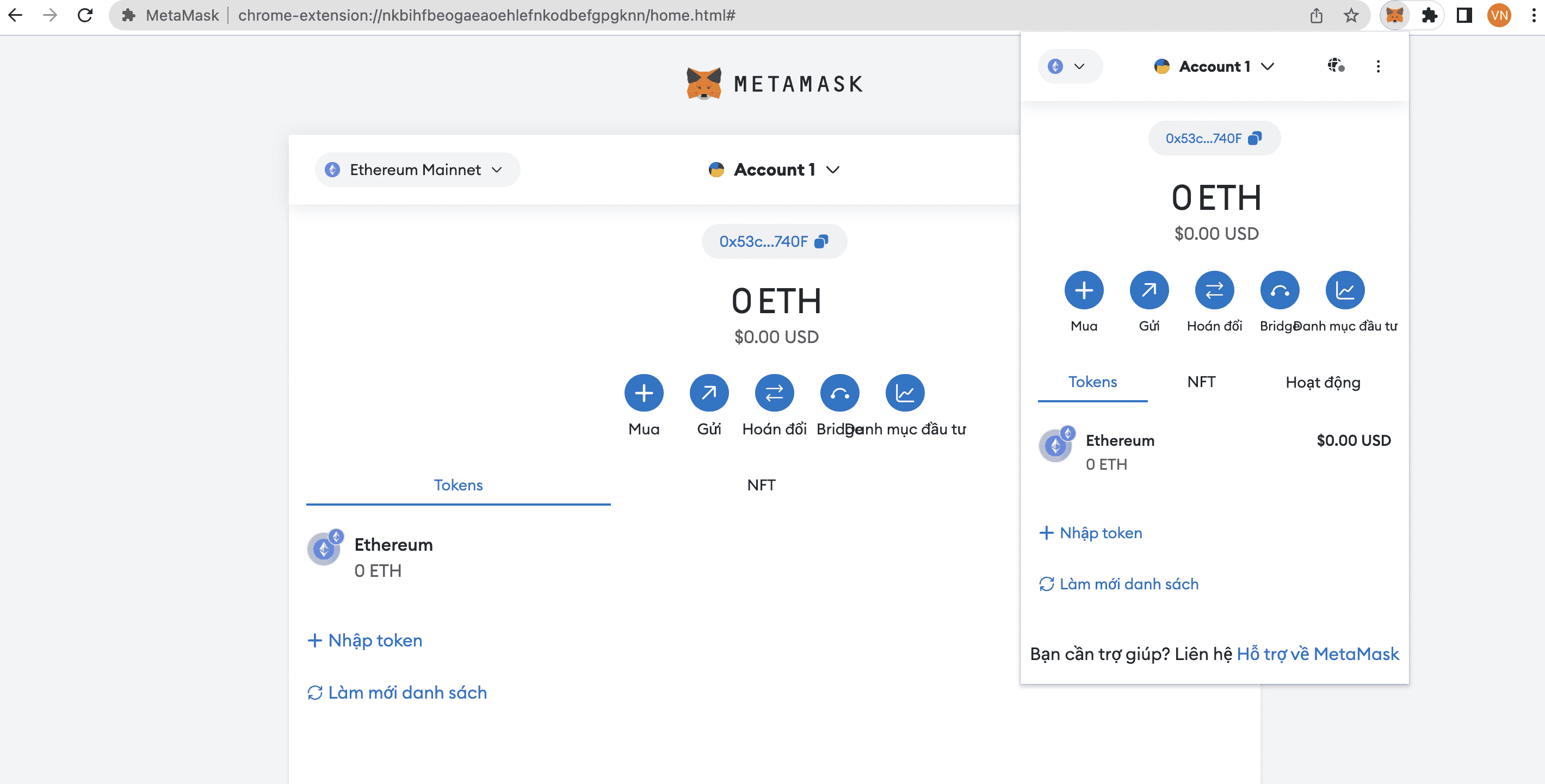Click the Gửi send arrow icon in popup

(1148, 290)
